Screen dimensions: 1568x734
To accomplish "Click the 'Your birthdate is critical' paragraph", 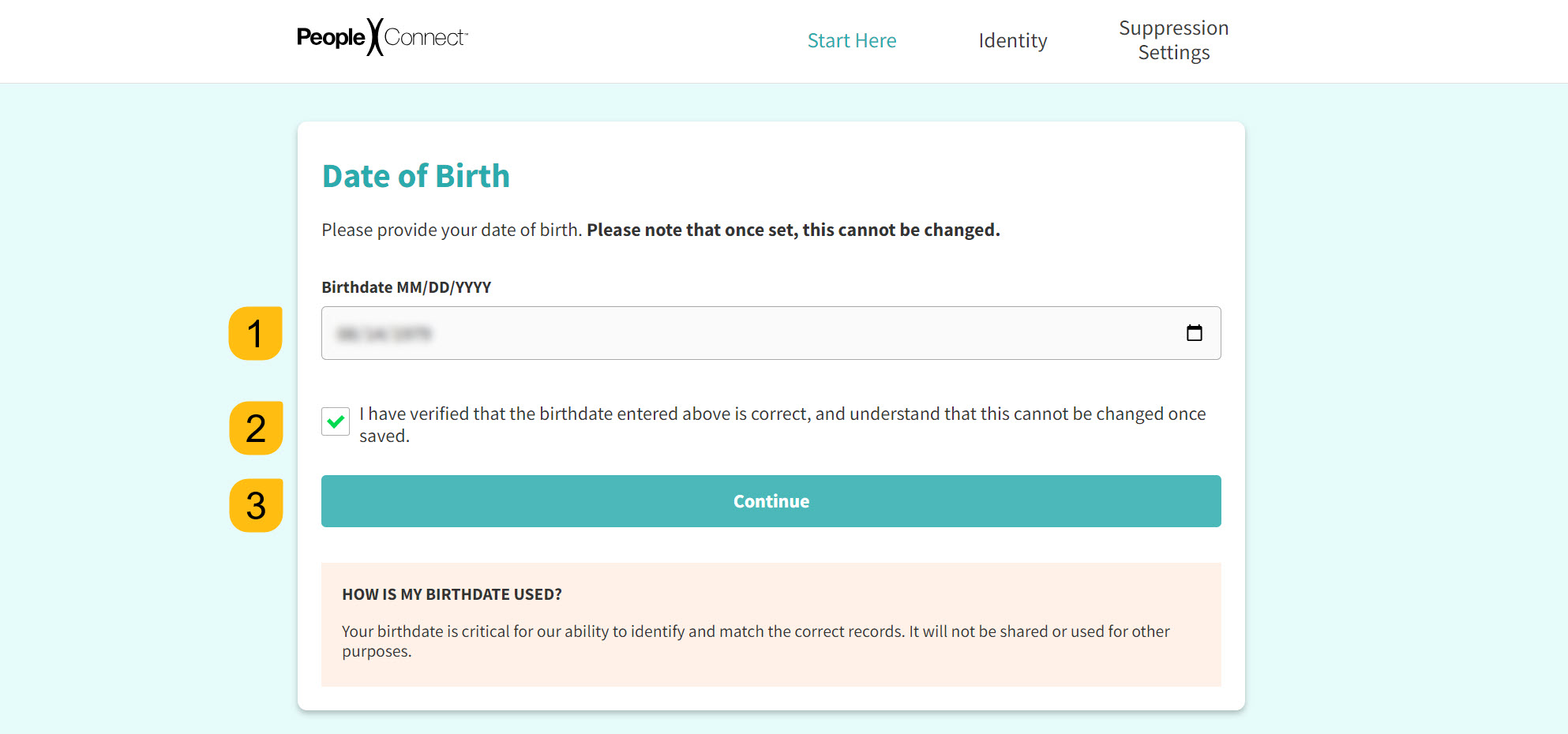I will tap(756, 641).
